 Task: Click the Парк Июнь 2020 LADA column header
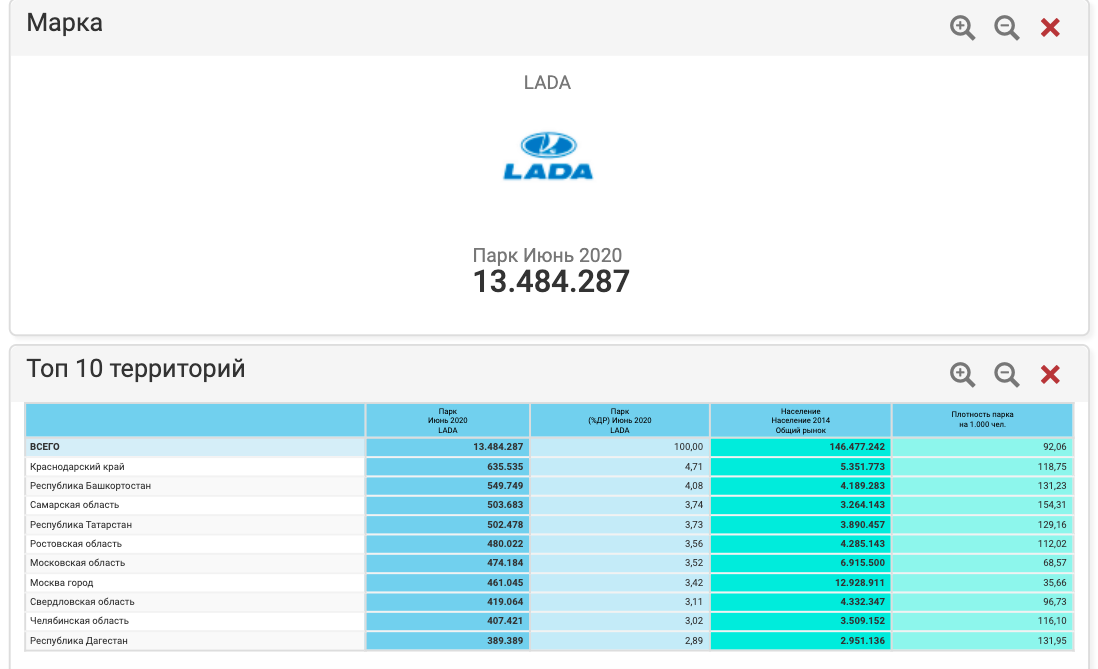coord(447,420)
